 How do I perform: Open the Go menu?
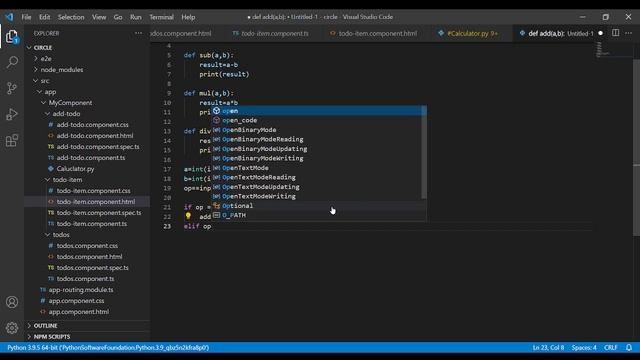tap(118, 17)
